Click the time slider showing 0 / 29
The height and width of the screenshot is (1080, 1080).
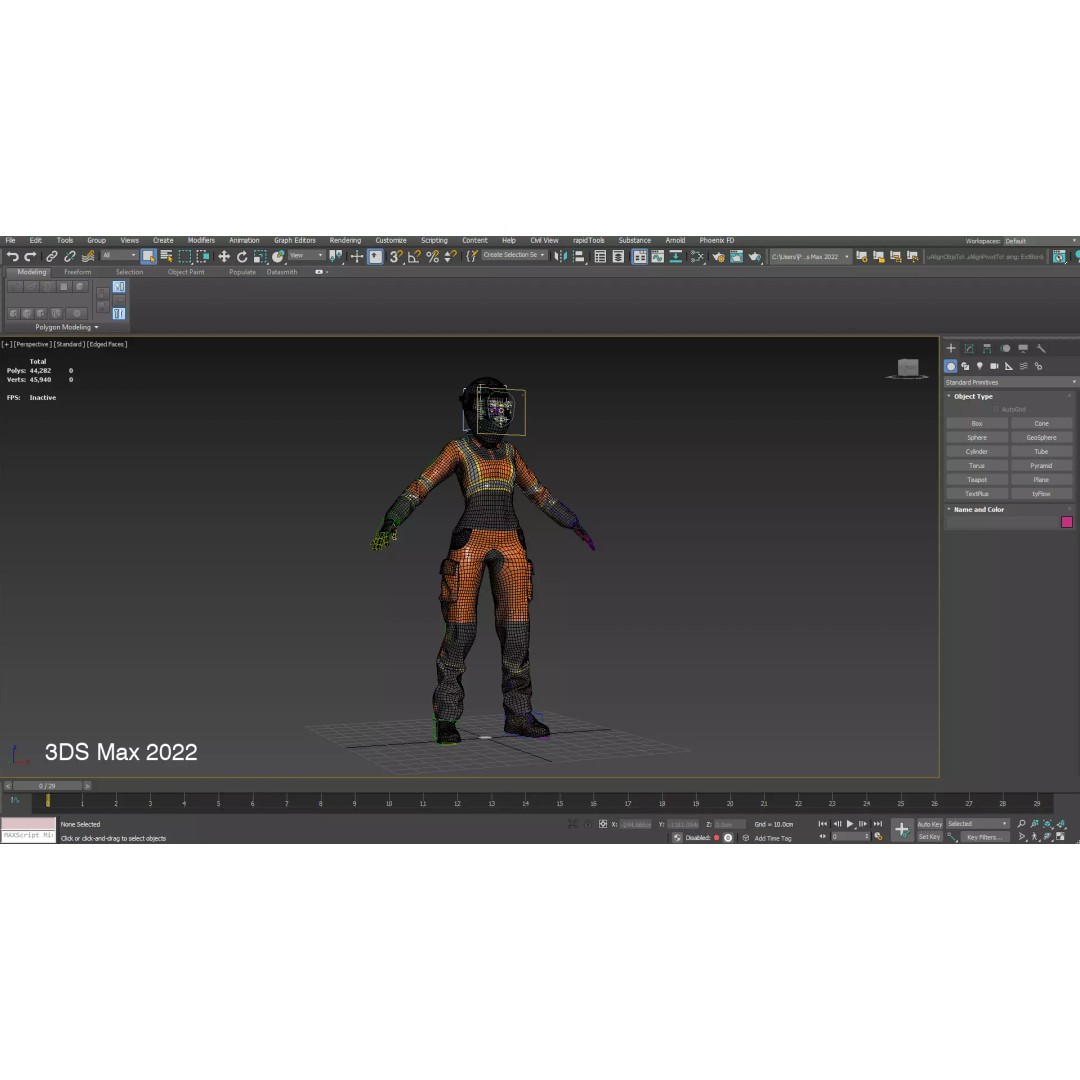point(48,786)
